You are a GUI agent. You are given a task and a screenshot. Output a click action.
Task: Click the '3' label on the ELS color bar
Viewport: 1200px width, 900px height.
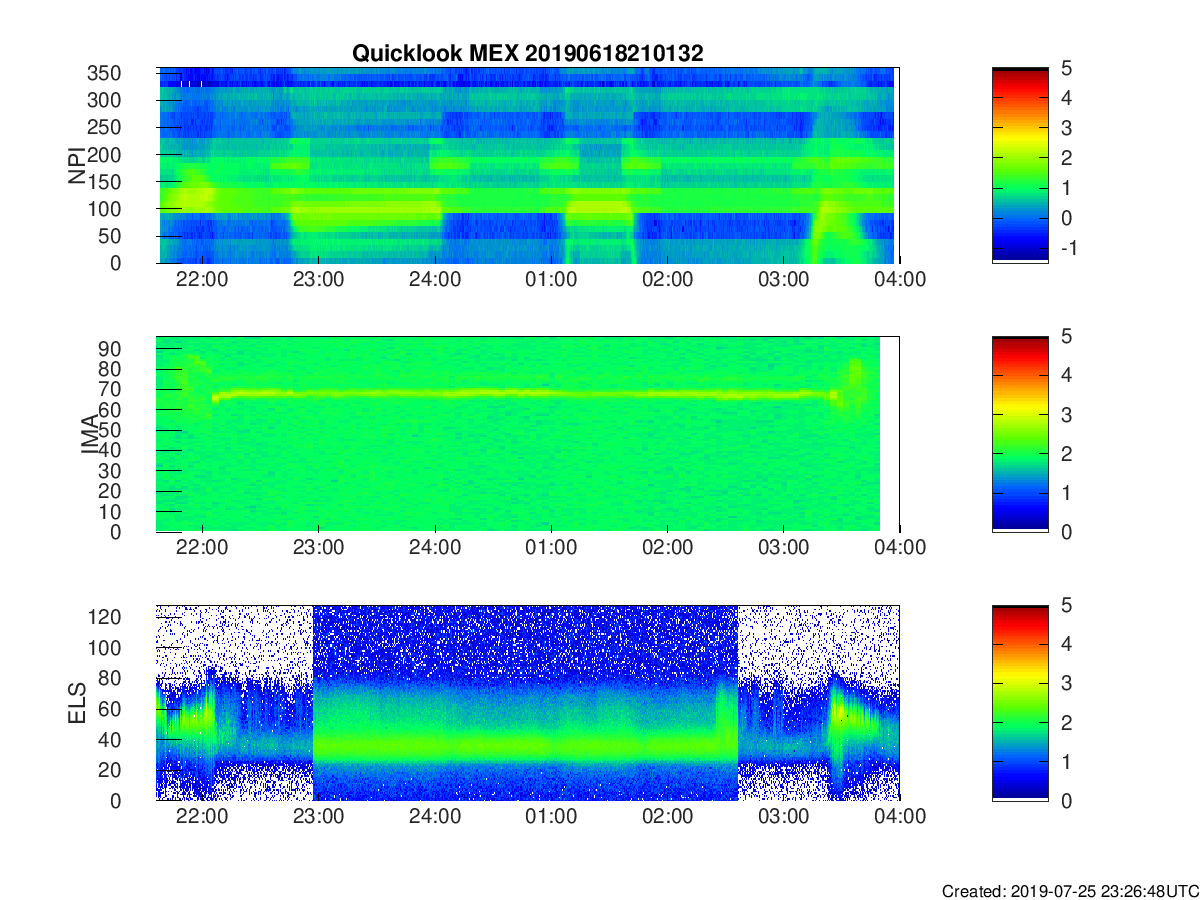coord(1065,683)
